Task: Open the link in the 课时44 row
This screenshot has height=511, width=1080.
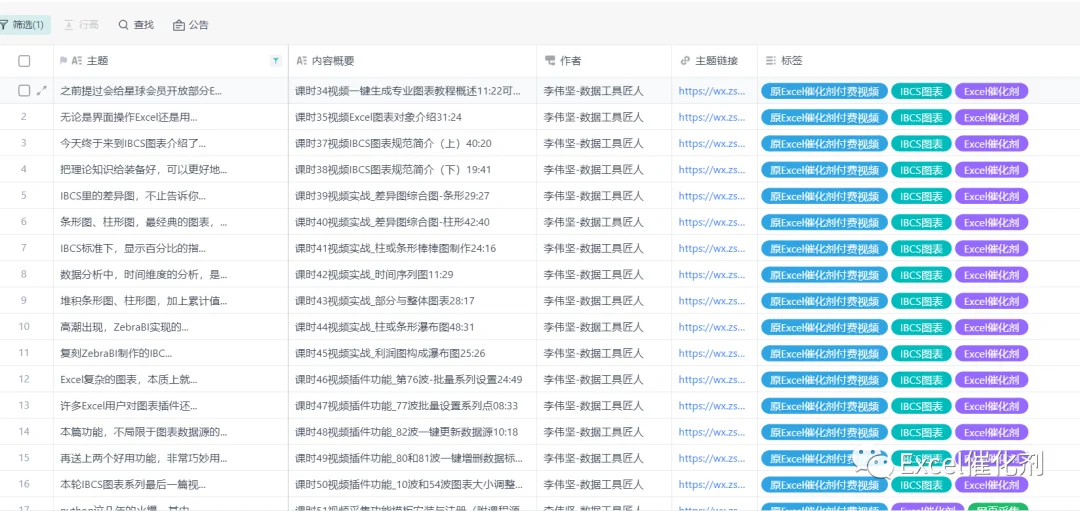Action: point(712,326)
